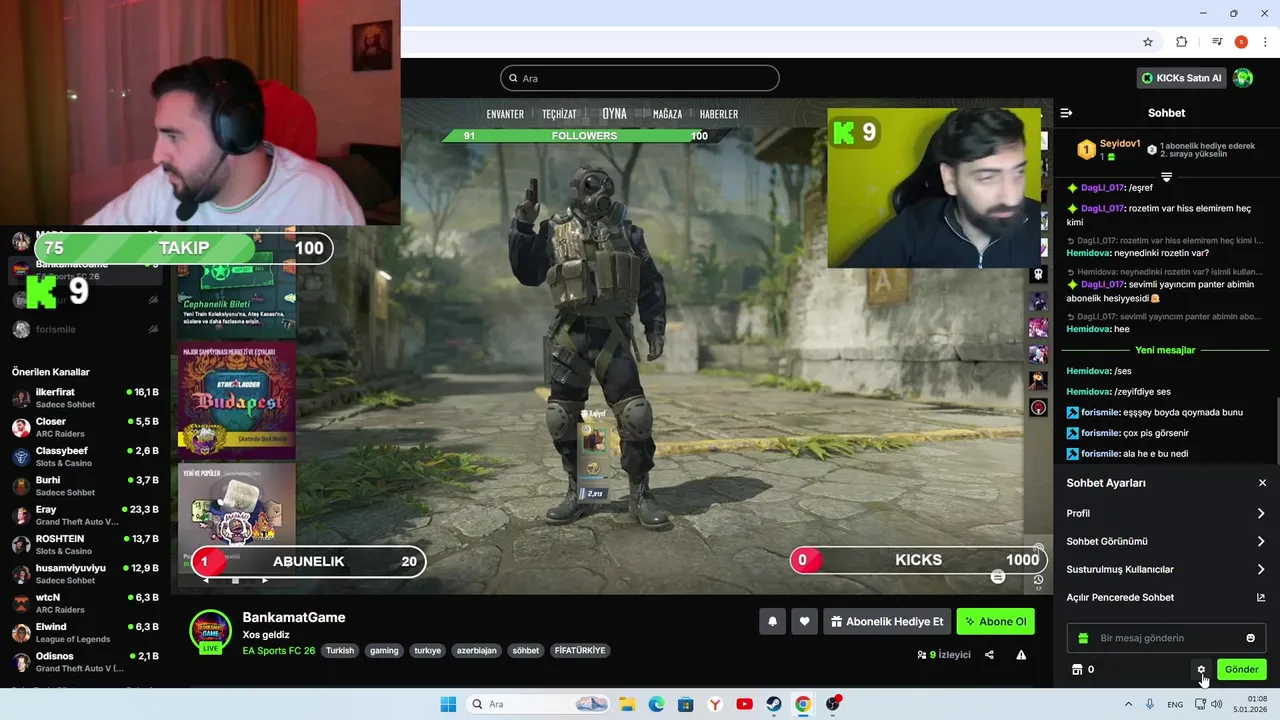Open the ENVANTER tab in the game menu

coord(505,114)
